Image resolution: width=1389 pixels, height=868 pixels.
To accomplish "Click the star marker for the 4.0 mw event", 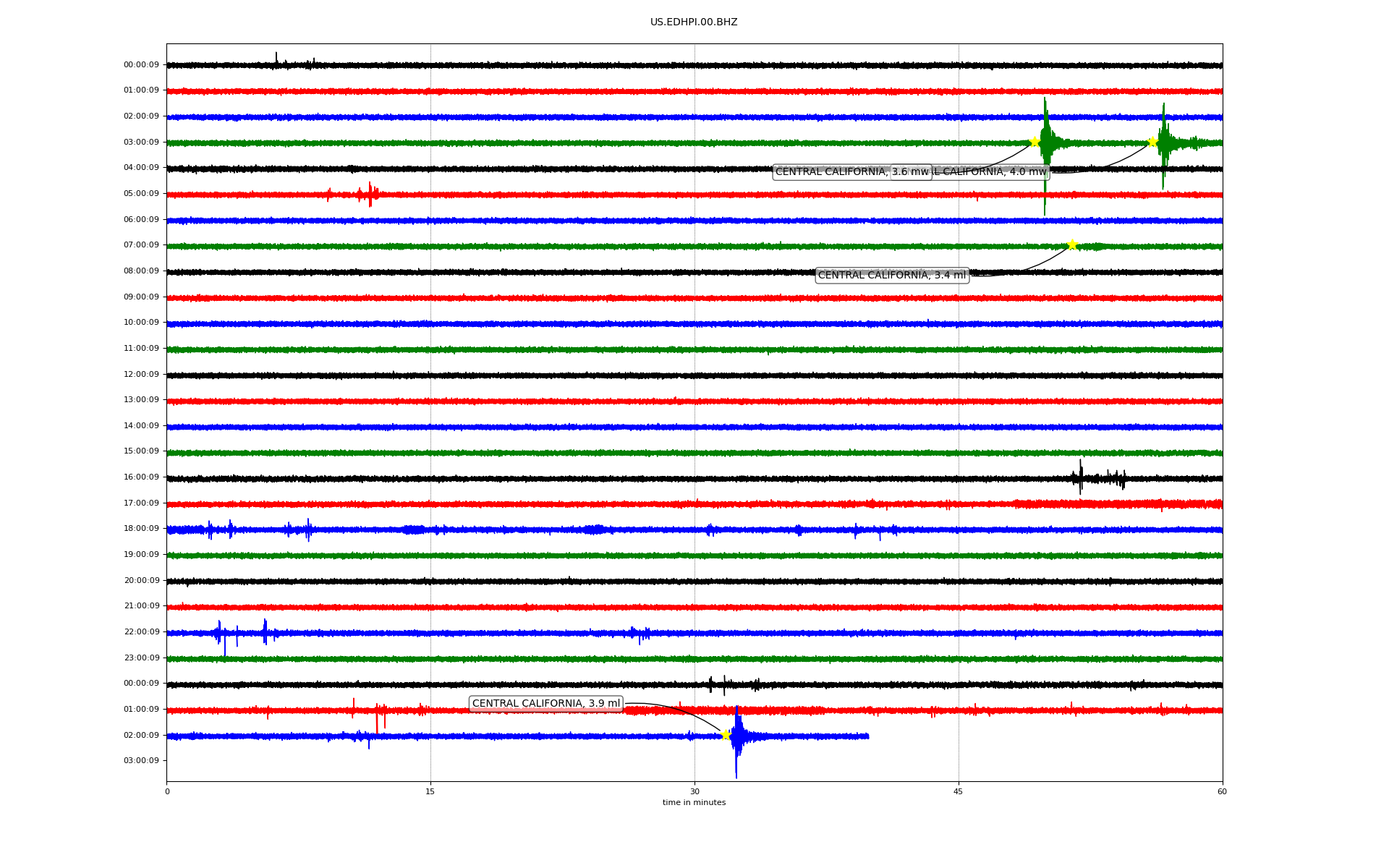I will click(x=1152, y=142).
